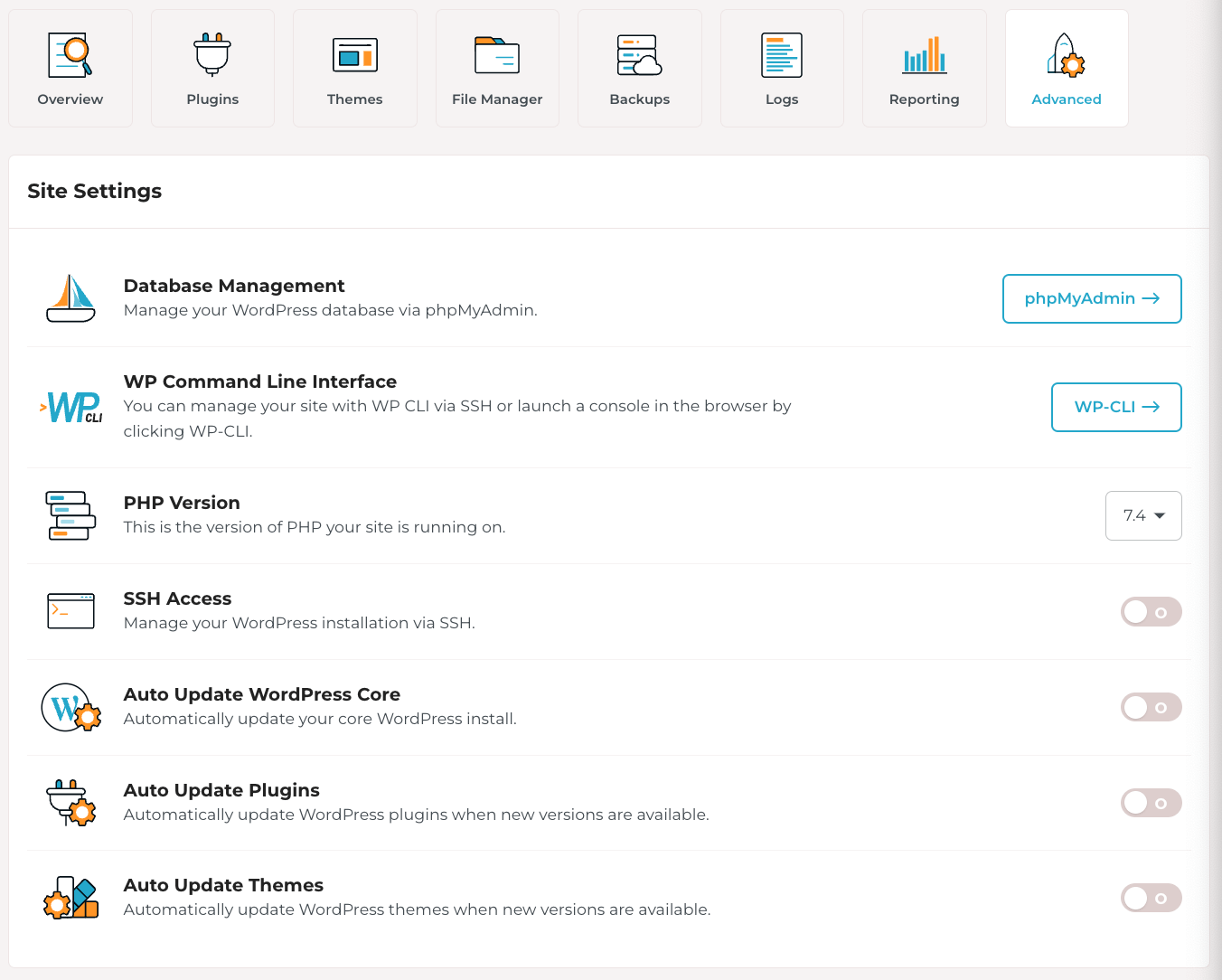This screenshot has height=980, width=1222.
Task: Click the Auto Update Themes title
Action: click(223, 885)
